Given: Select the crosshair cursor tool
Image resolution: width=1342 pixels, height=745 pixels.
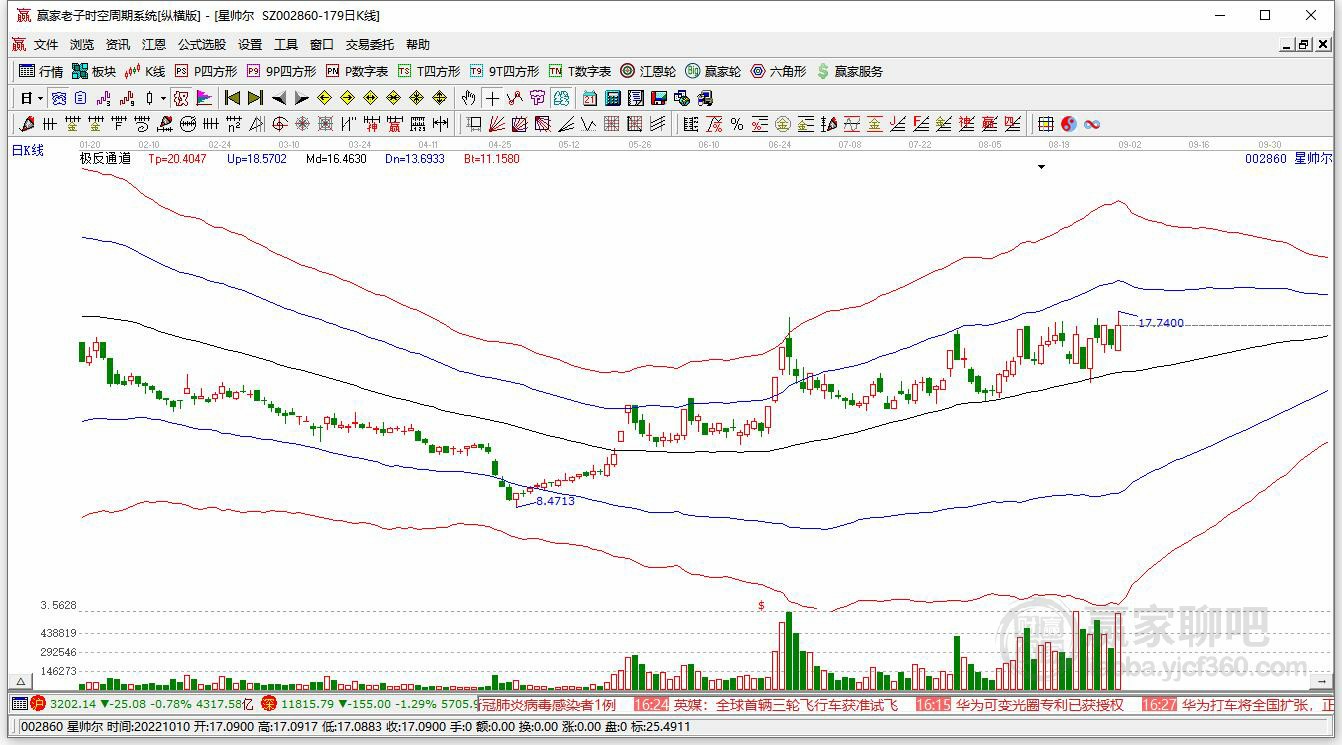Looking at the screenshot, I should 492,98.
